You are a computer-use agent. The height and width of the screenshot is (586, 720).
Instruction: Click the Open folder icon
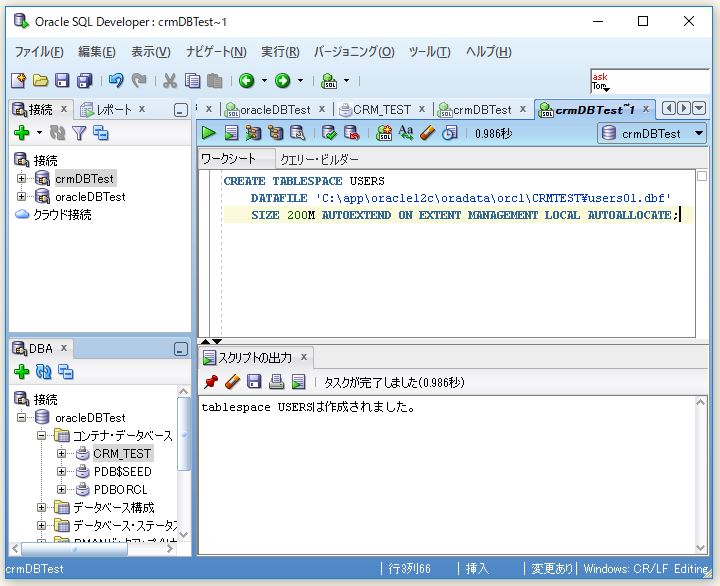(x=40, y=81)
